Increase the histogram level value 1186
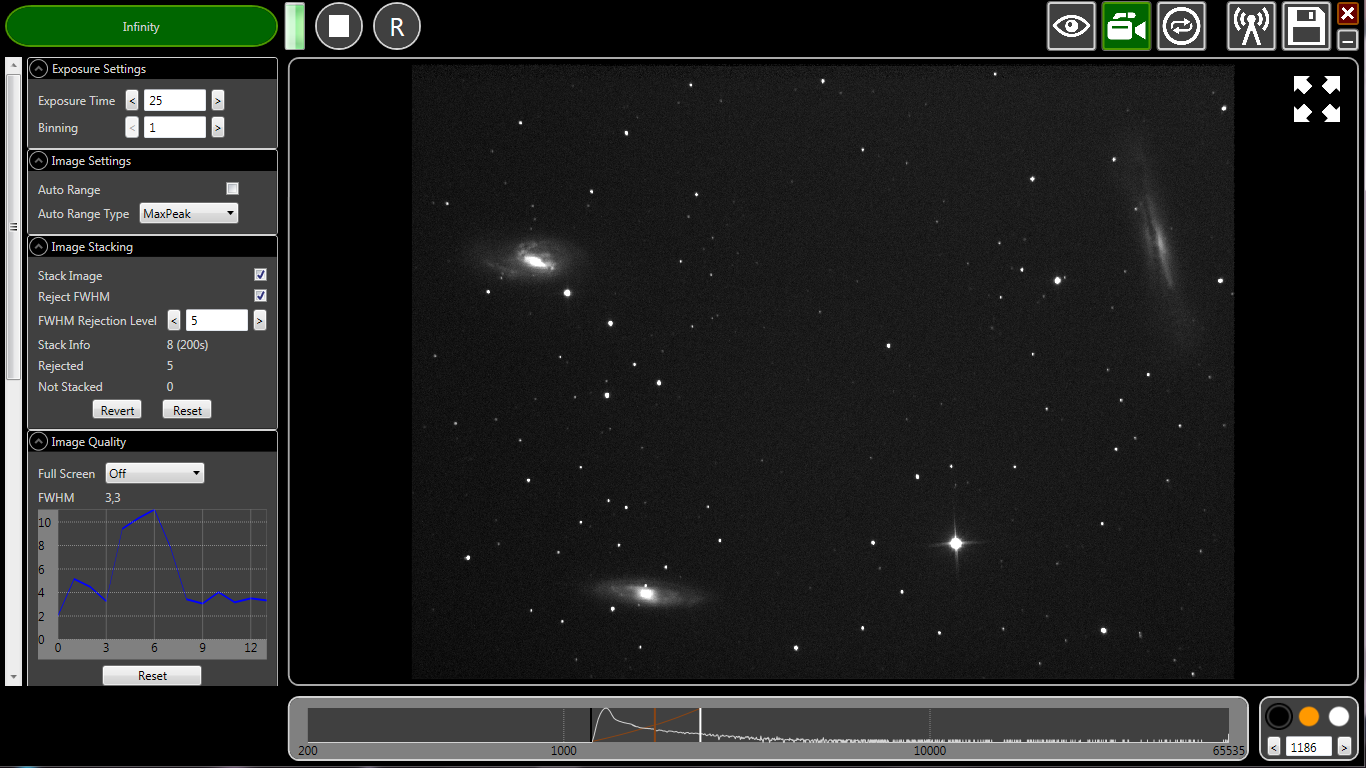This screenshot has height=768, width=1366. (1344, 747)
